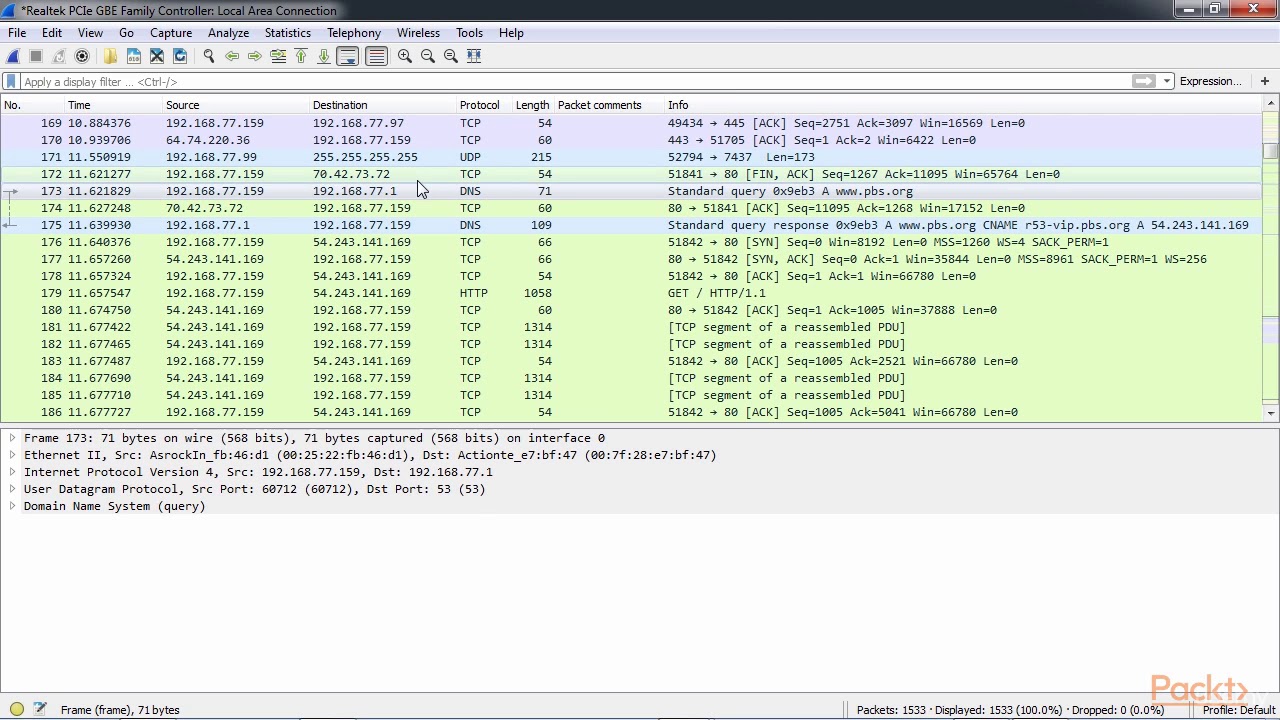Sort by Packet comments column
Viewport: 1280px width, 720px height.
(609, 105)
